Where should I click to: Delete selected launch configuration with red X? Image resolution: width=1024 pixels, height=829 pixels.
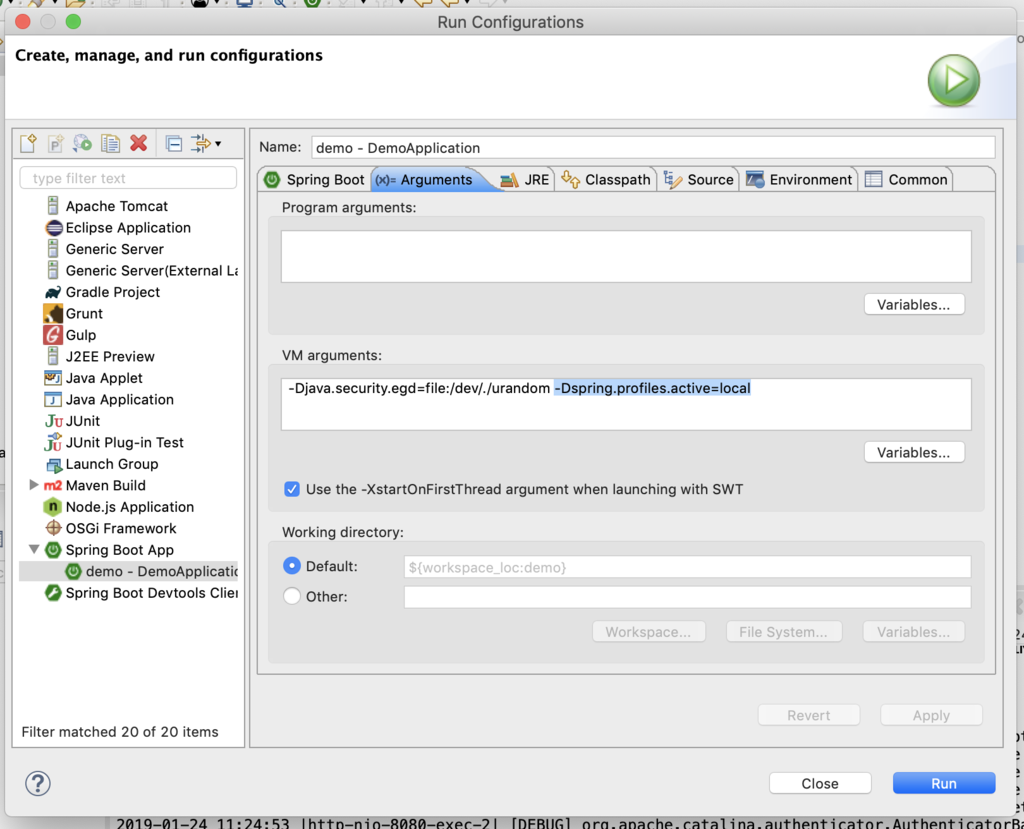pyautogui.click(x=138, y=143)
